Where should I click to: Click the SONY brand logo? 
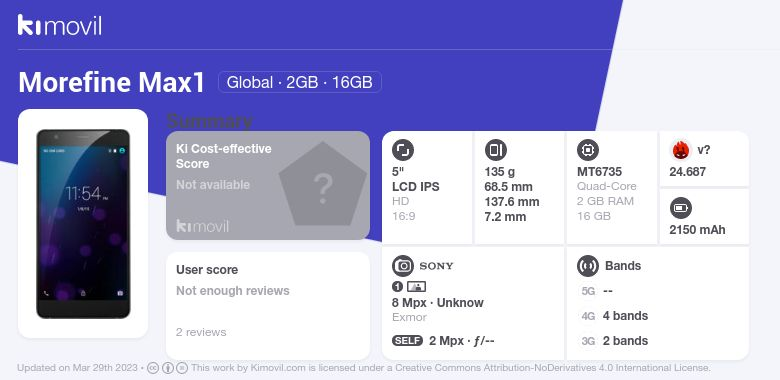[436, 266]
